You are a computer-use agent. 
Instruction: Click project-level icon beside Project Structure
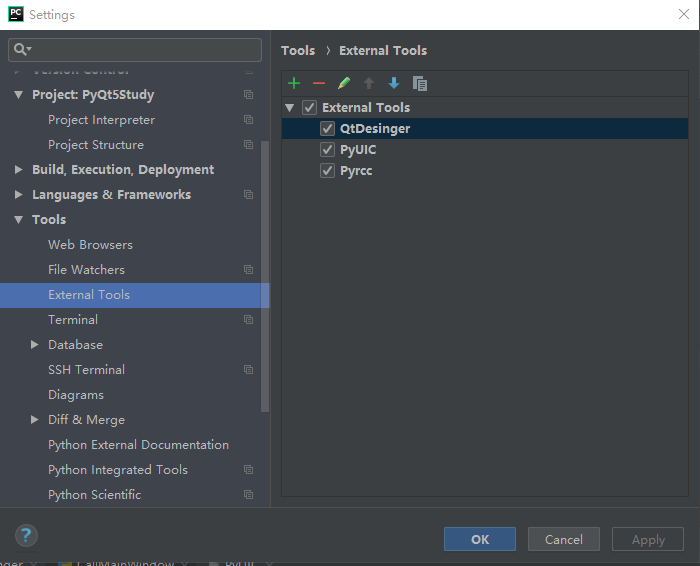tap(249, 145)
